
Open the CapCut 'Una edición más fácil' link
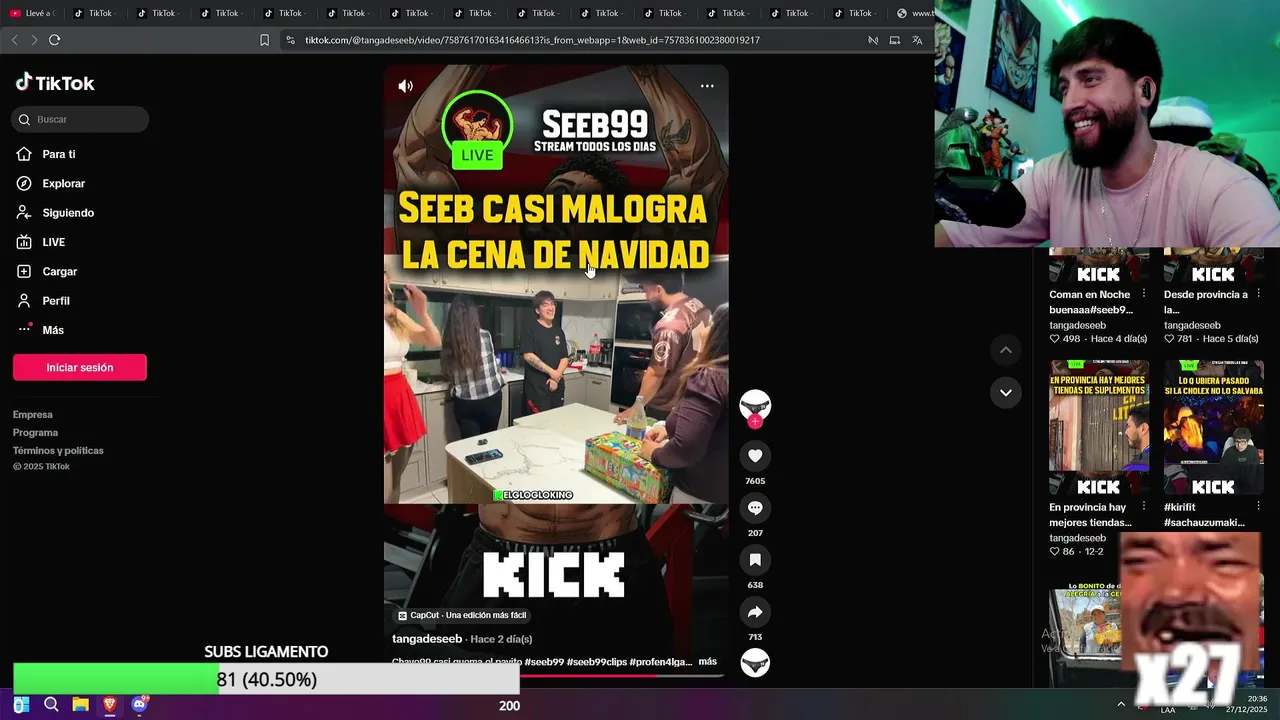[462, 615]
